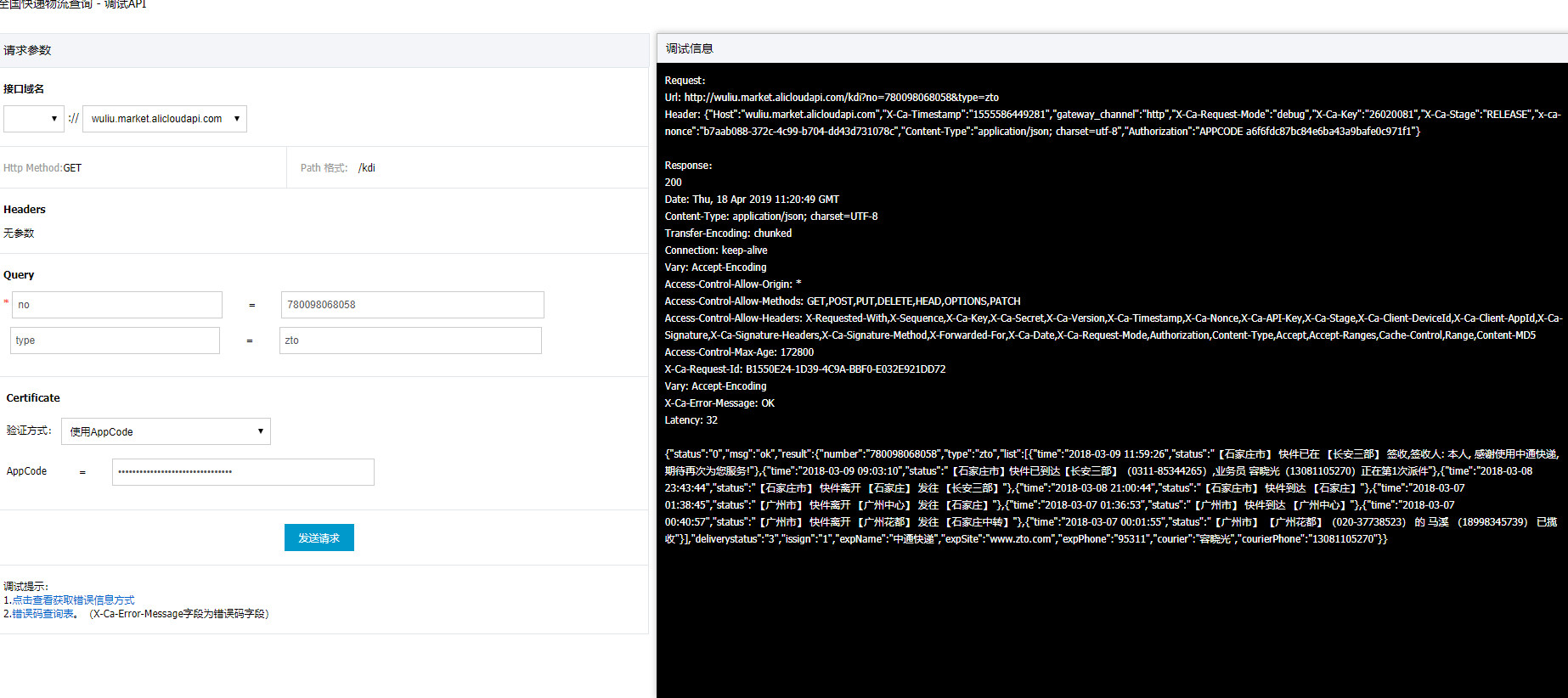Select the 请求参数 panel header

pyautogui.click(x=27, y=51)
